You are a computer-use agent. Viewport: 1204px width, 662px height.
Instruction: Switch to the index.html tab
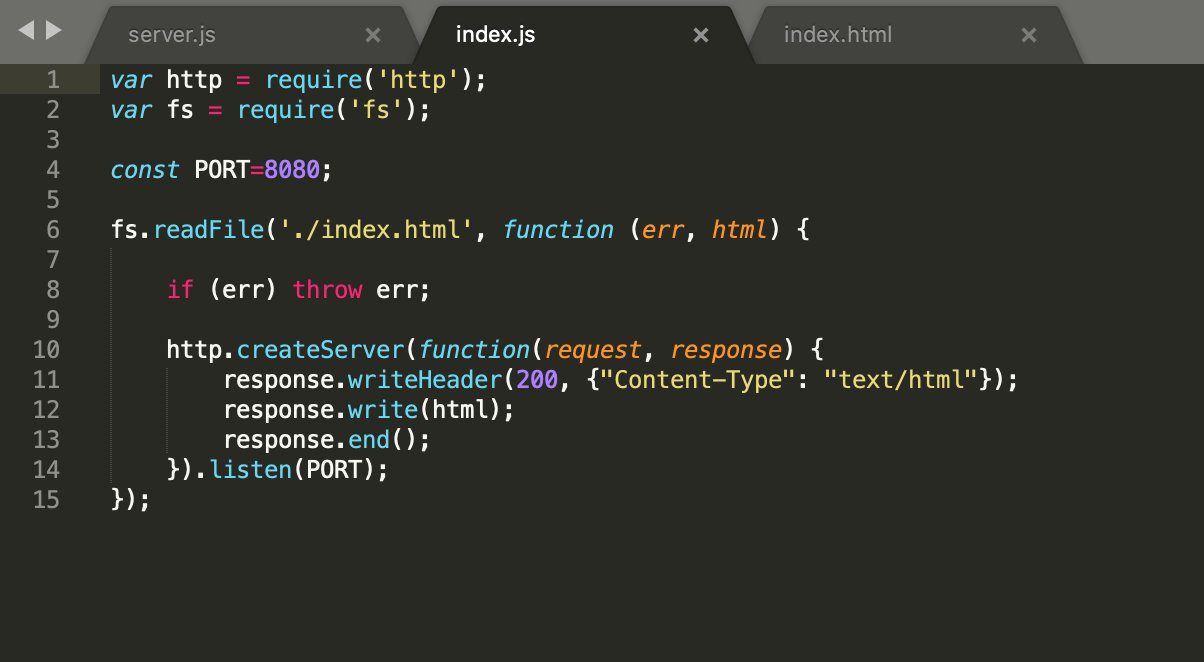point(838,34)
